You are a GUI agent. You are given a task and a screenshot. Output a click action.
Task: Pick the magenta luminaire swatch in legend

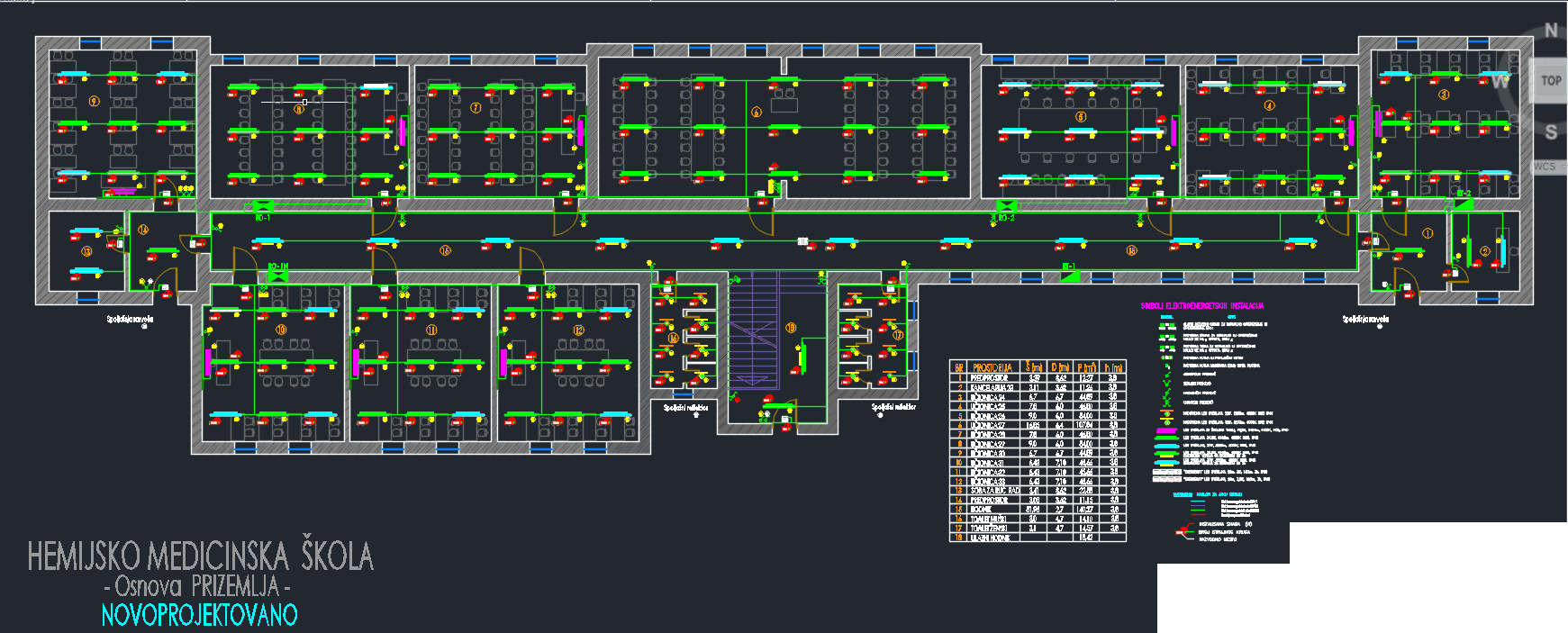tap(1166, 430)
